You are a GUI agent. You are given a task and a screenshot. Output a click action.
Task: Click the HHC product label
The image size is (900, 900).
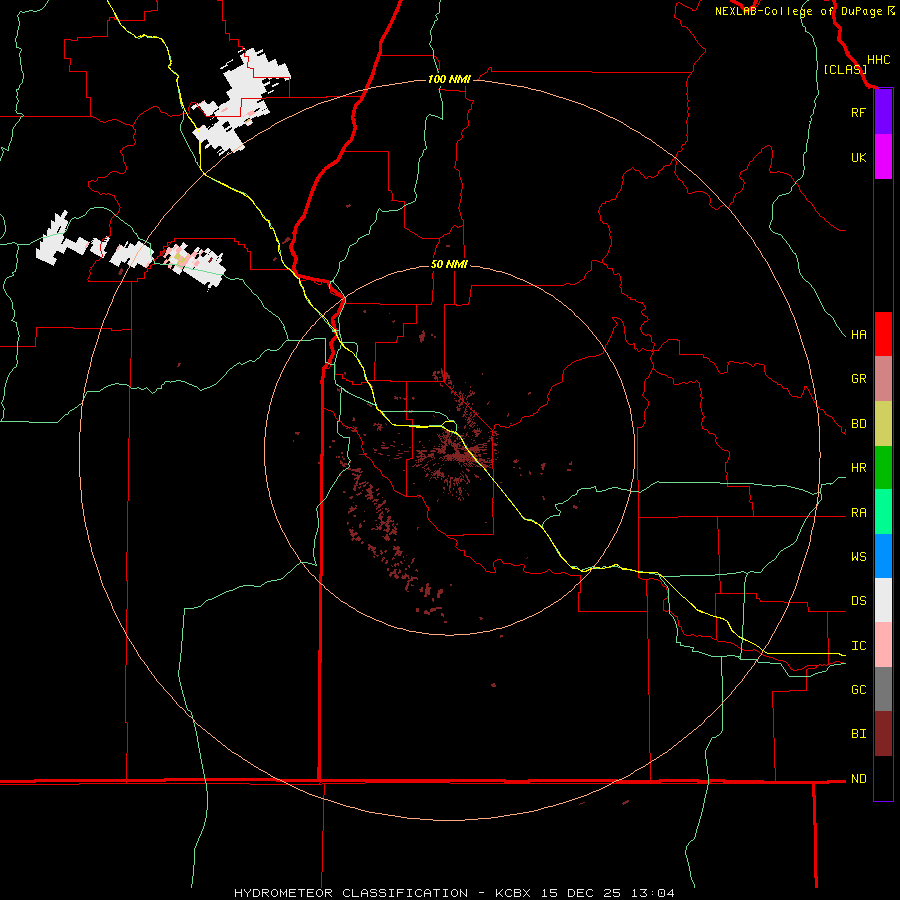point(878,60)
